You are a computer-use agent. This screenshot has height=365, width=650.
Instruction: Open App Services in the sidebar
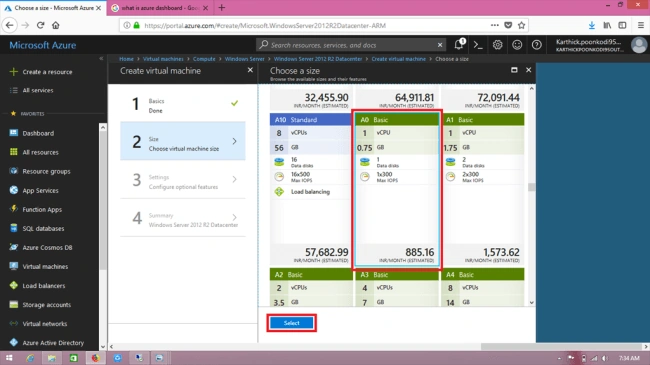coord(40,190)
